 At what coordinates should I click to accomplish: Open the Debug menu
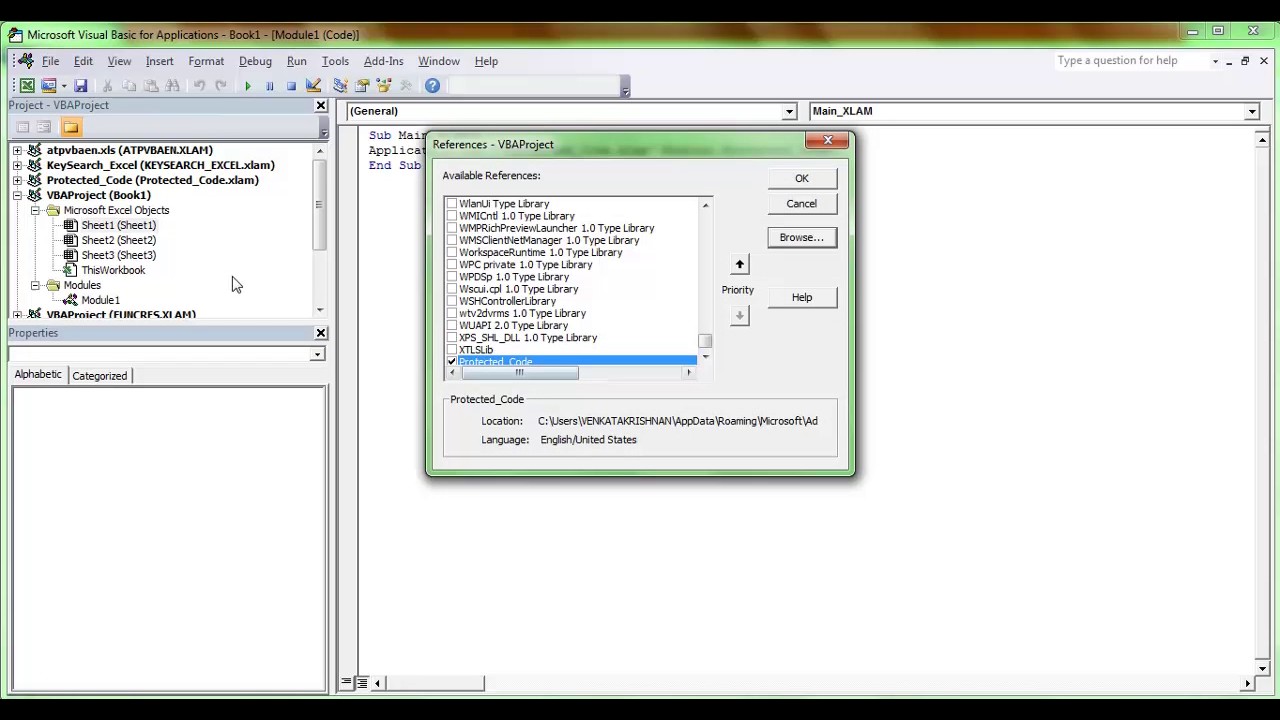tap(255, 61)
